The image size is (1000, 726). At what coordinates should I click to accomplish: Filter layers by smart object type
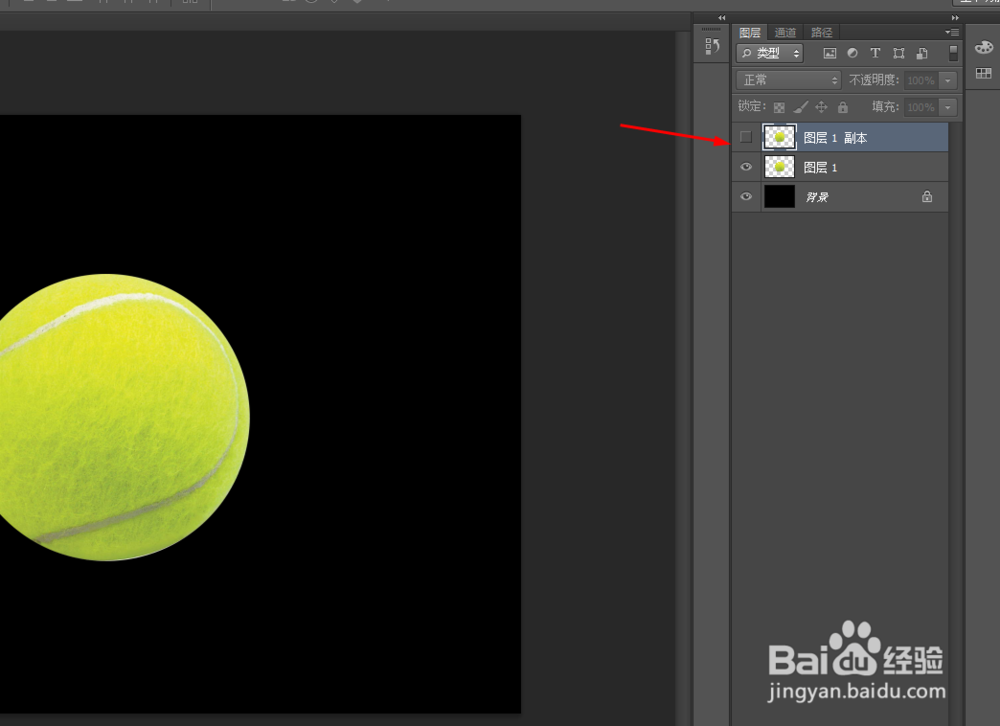922,54
